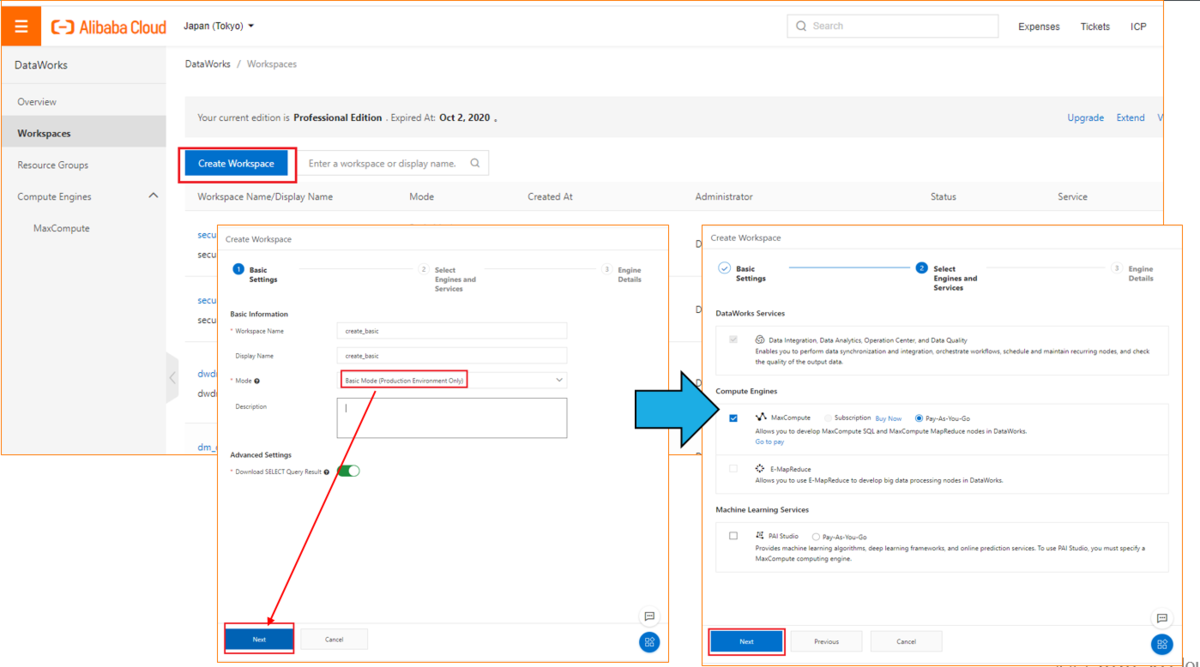Click the Upgrade link
The image size is (1200, 667).
click(1085, 118)
